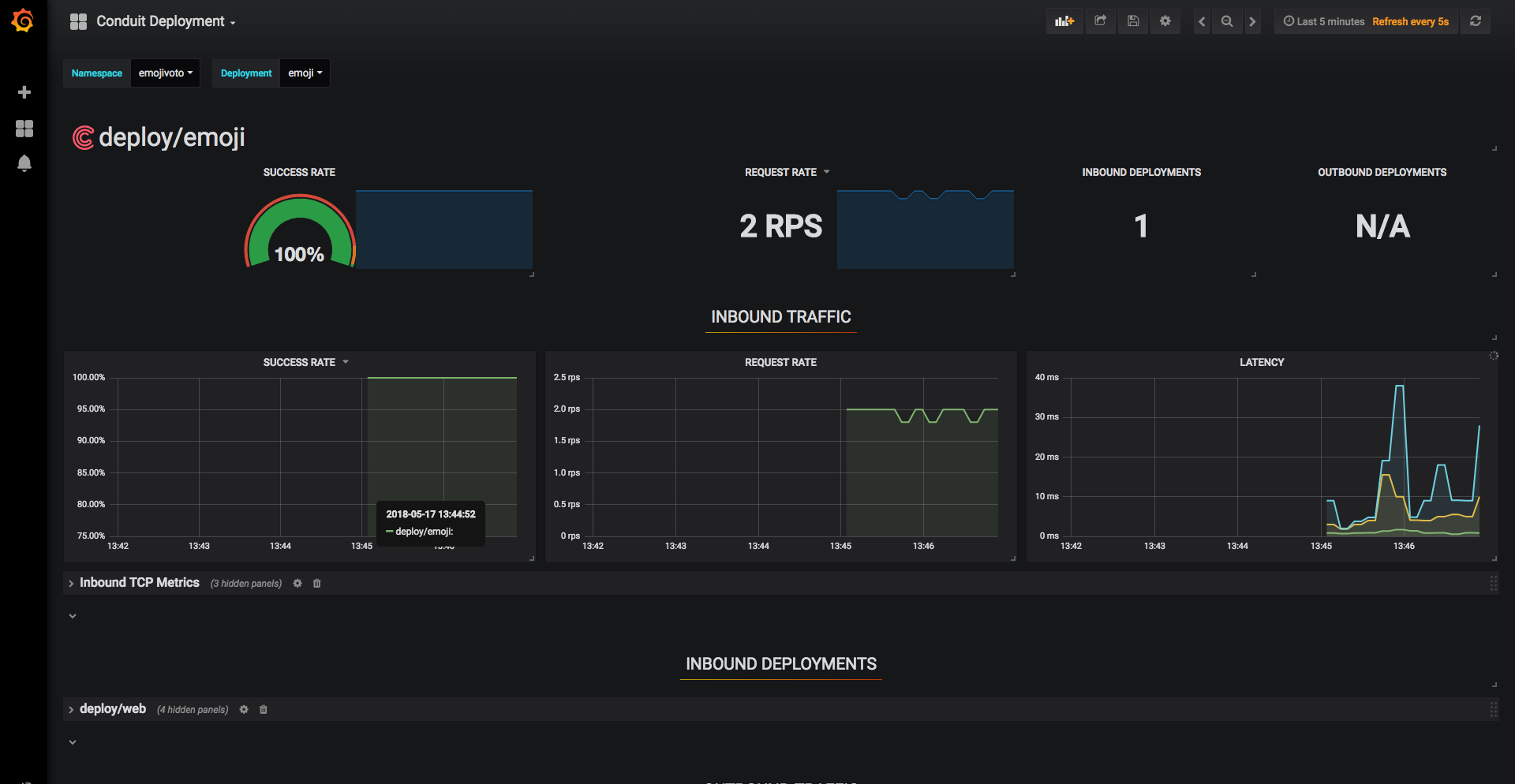Grab the deploy/web row drag handle

point(1493,710)
